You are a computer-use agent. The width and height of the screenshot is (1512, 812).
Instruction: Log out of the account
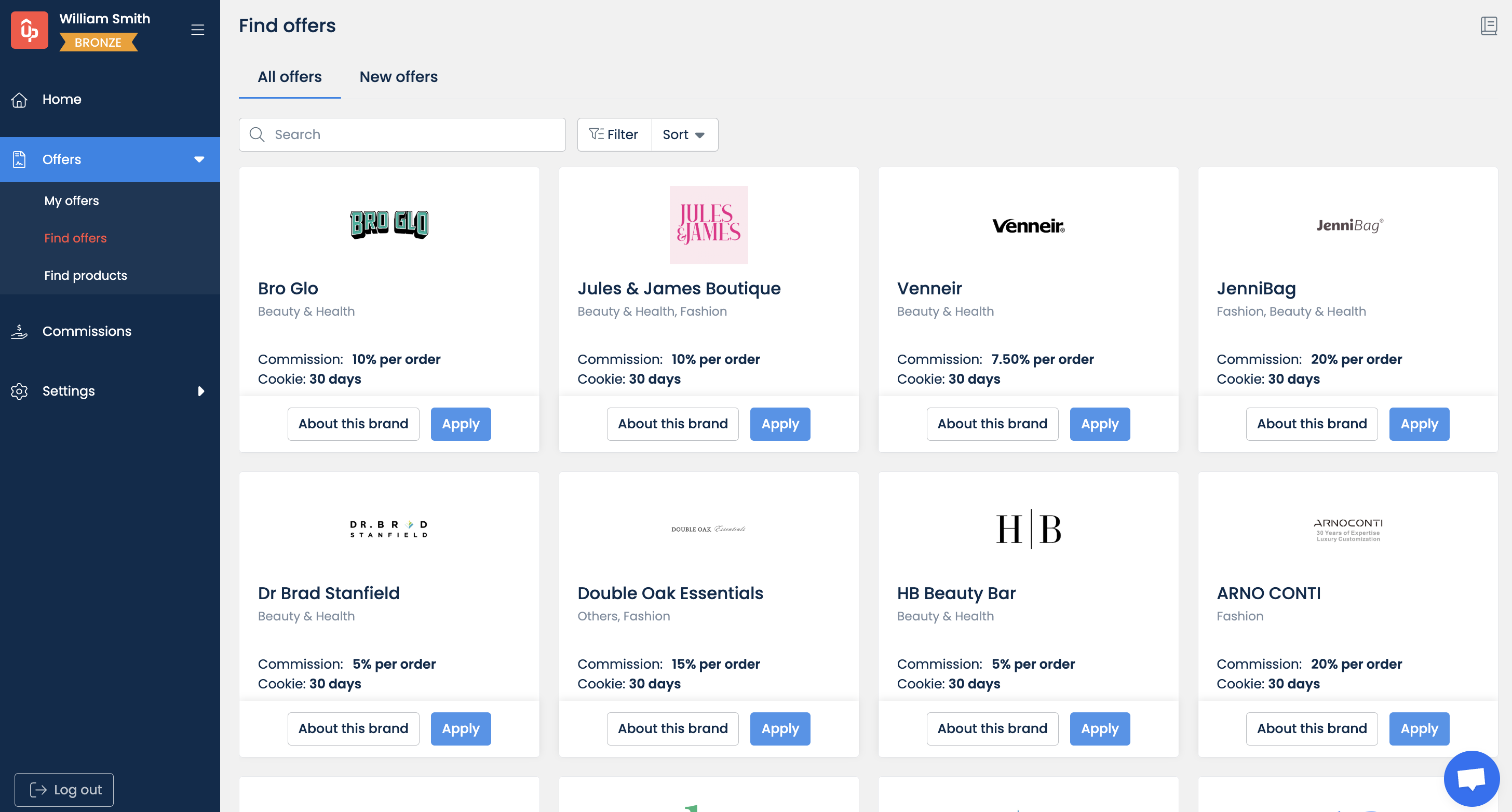[x=64, y=790]
